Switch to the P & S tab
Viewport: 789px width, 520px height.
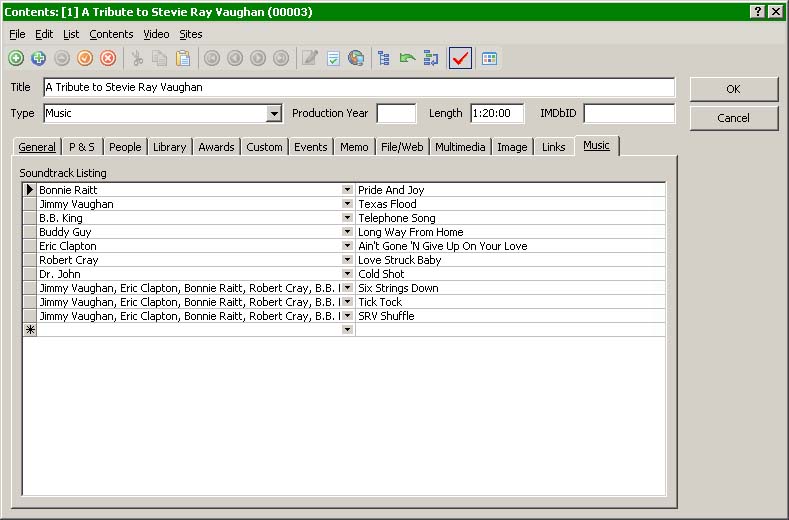click(82, 147)
